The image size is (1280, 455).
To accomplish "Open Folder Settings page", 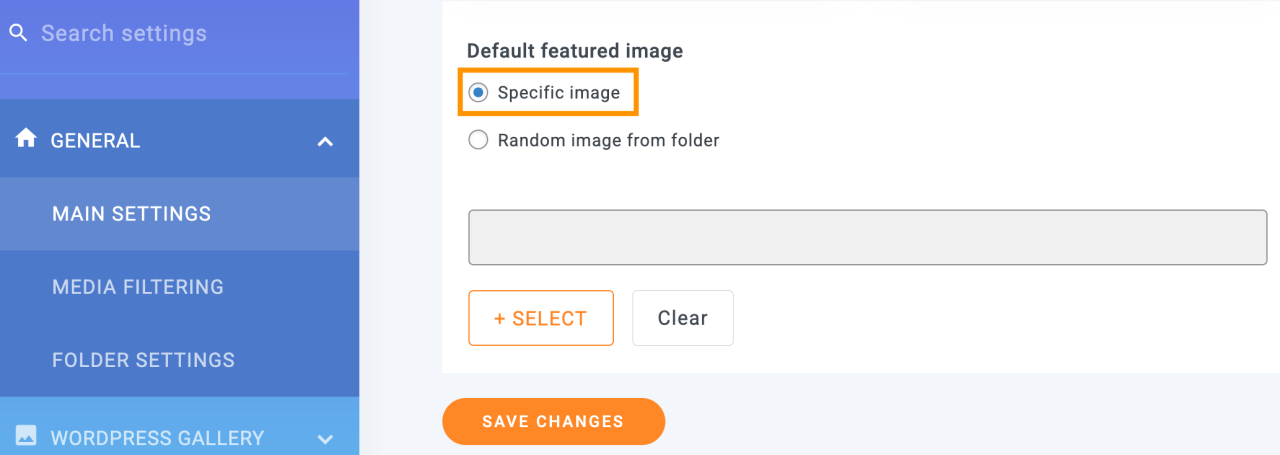I will tap(143, 360).
